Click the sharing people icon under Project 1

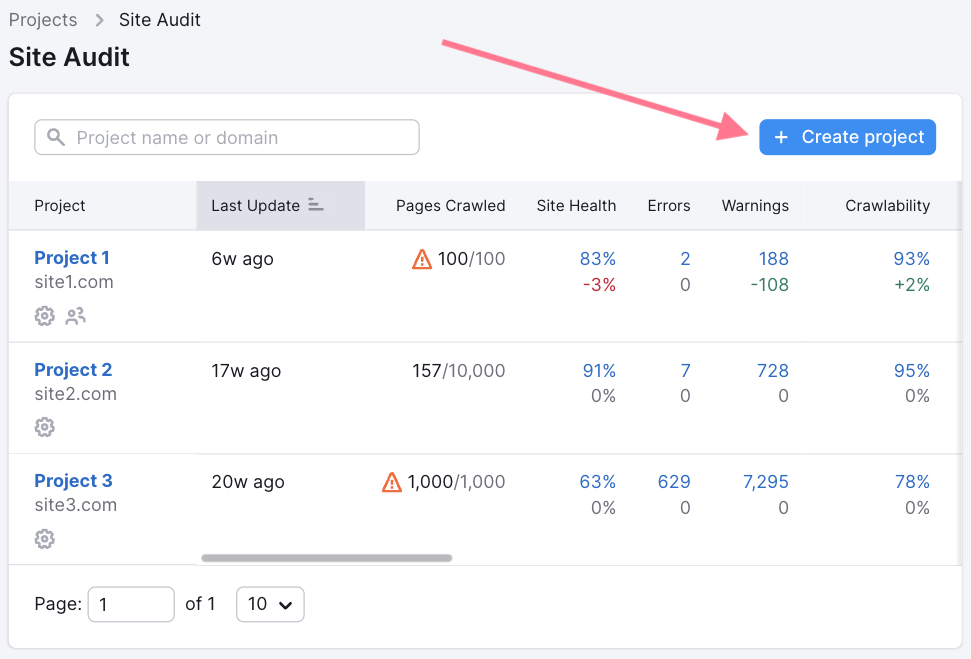point(75,316)
